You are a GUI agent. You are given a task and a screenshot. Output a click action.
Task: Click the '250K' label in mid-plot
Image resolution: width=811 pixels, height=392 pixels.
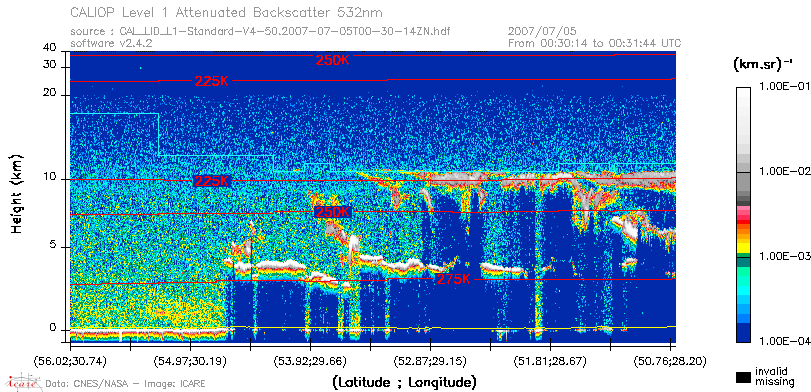click(x=332, y=212)
